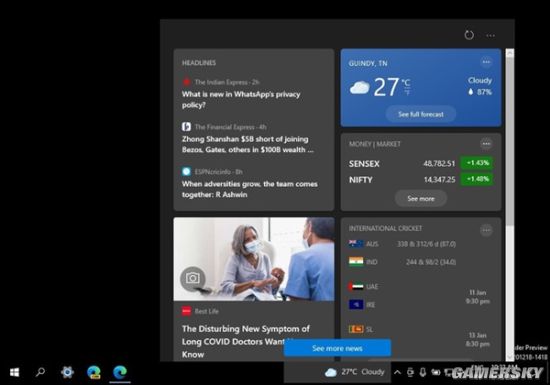
Task: Open the Windows Start menu
Action: (14, 372)
